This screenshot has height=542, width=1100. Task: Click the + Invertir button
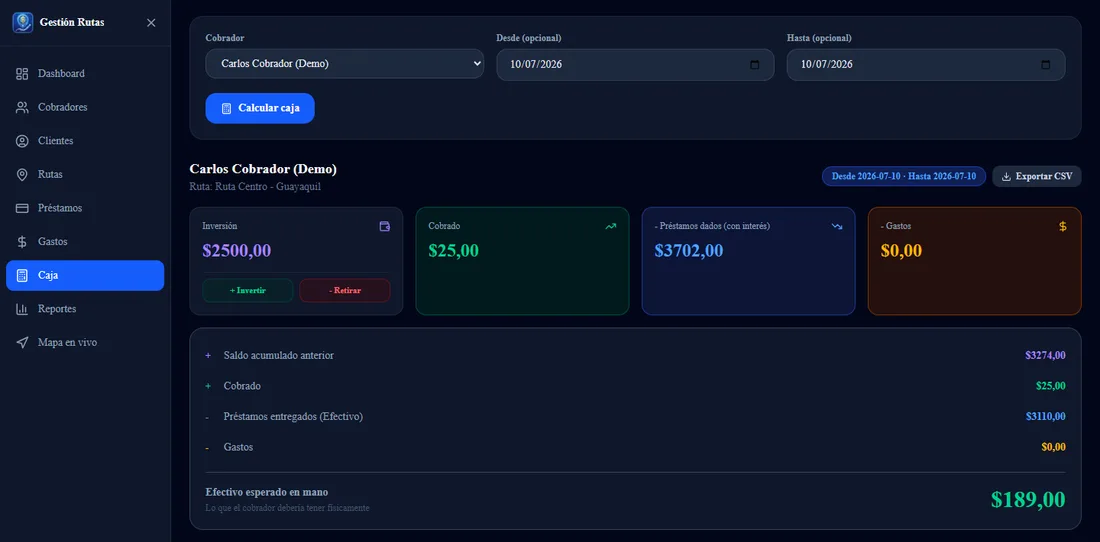pyautogui.click(x=248, y=290)
